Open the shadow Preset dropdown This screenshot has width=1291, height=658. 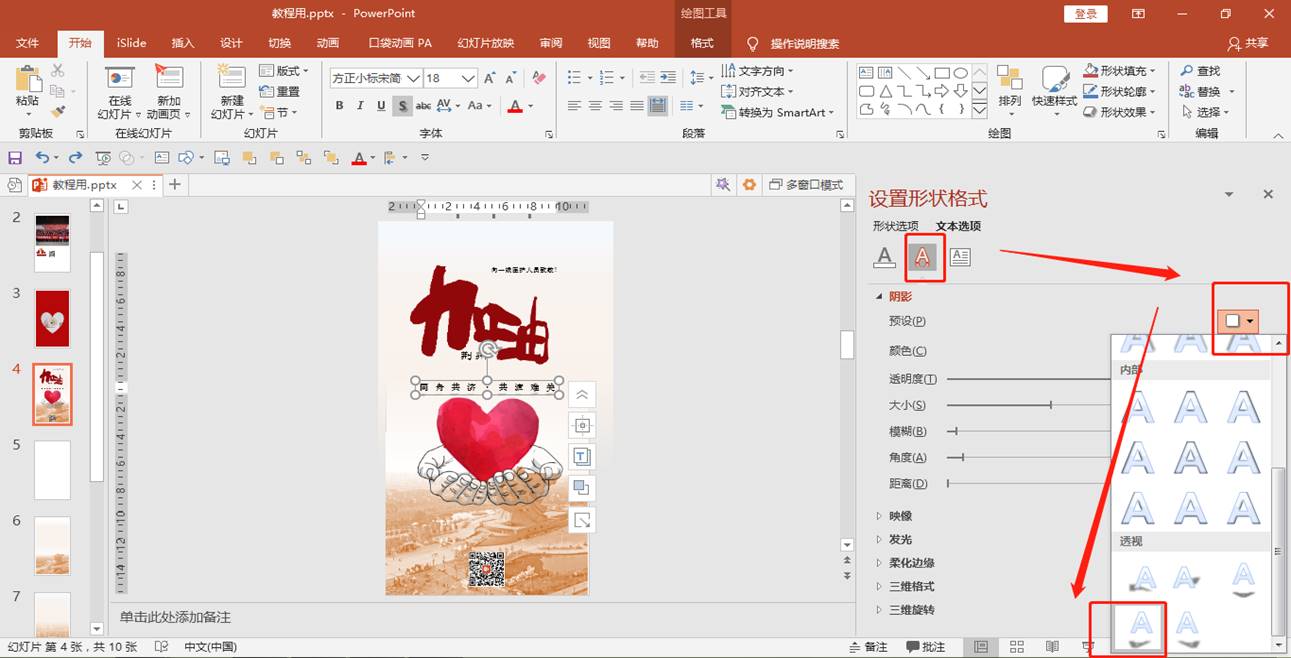(1240, 321)
